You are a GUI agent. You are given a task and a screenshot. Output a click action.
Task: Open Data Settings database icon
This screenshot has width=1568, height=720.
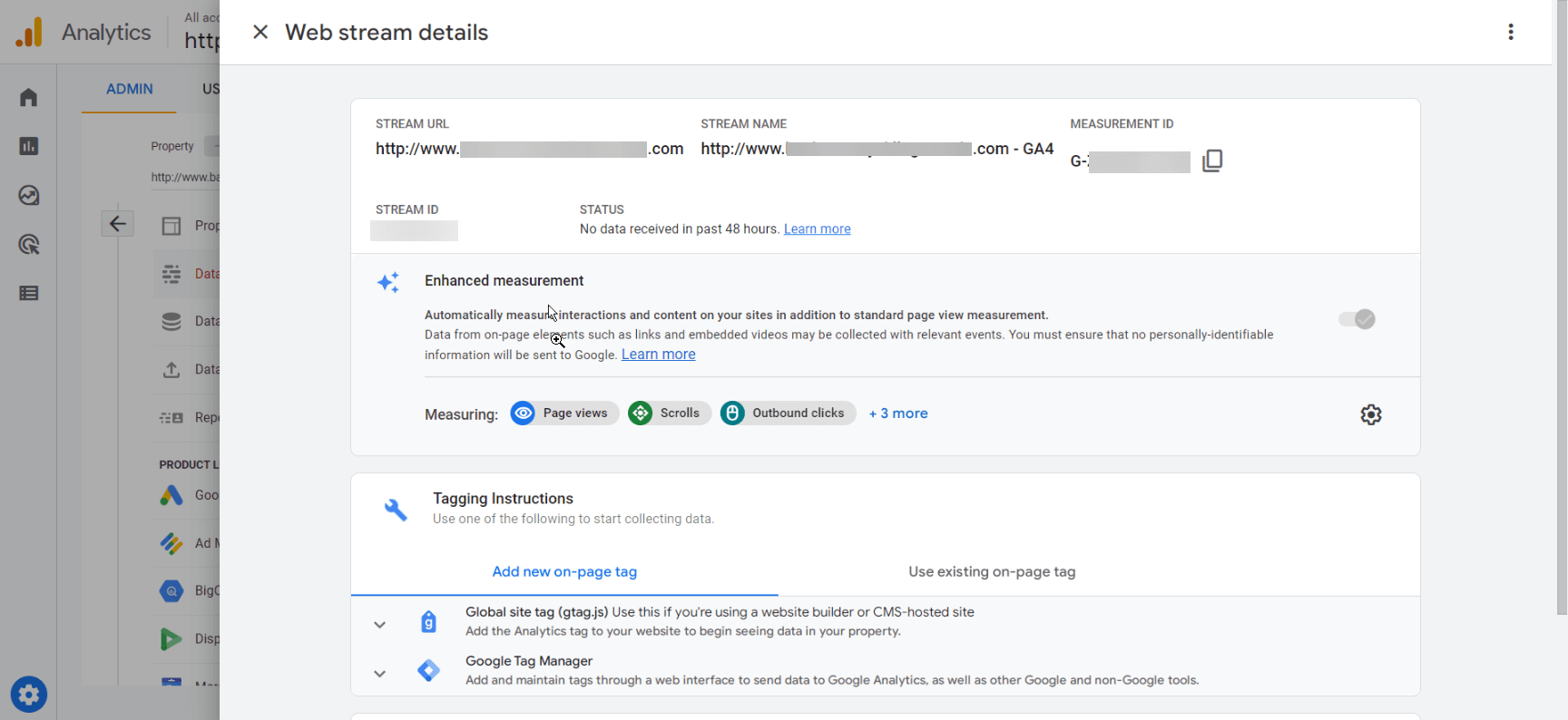coord(171,321)
